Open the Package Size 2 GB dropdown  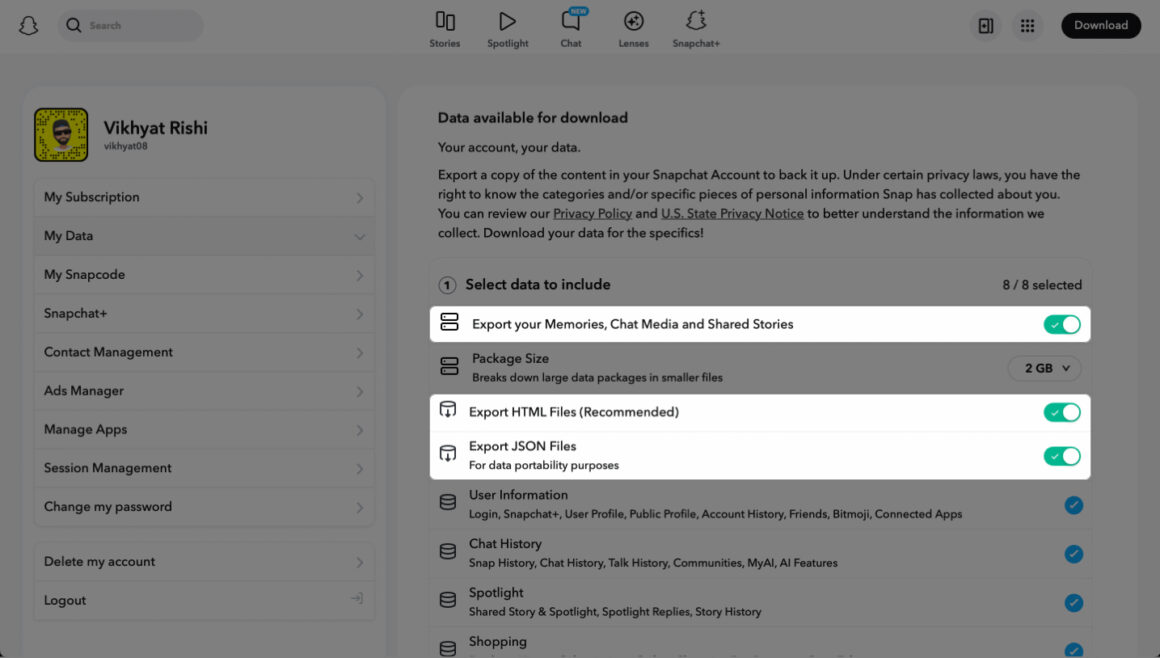pos(1044,368)
